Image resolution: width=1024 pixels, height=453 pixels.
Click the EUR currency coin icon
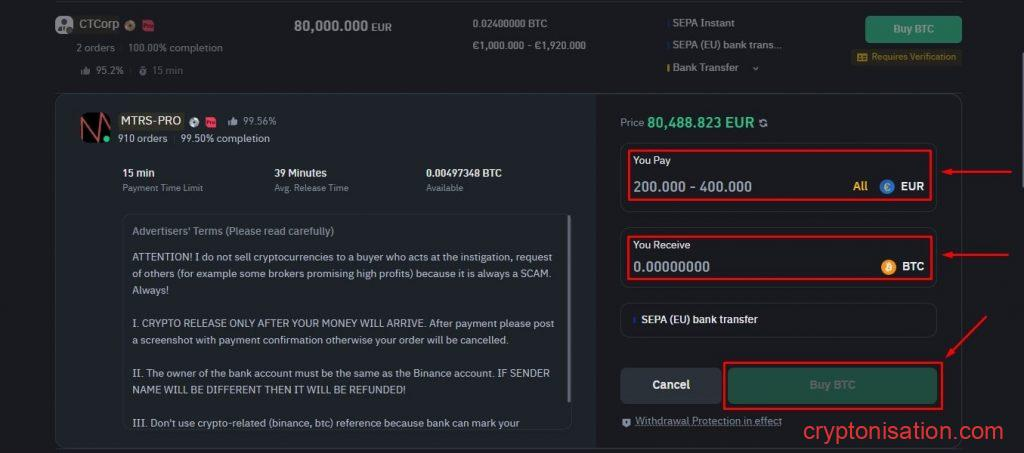click(887, 186)
